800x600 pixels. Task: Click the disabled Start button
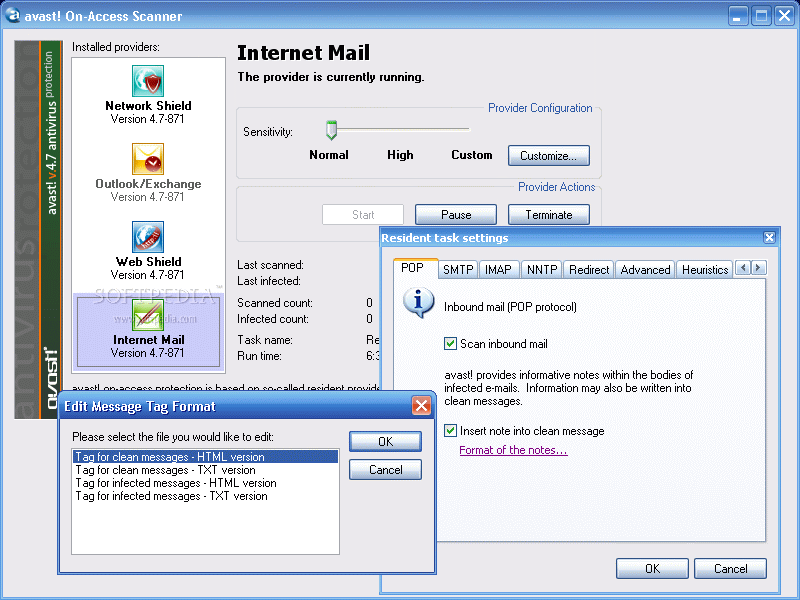[363, 215]
